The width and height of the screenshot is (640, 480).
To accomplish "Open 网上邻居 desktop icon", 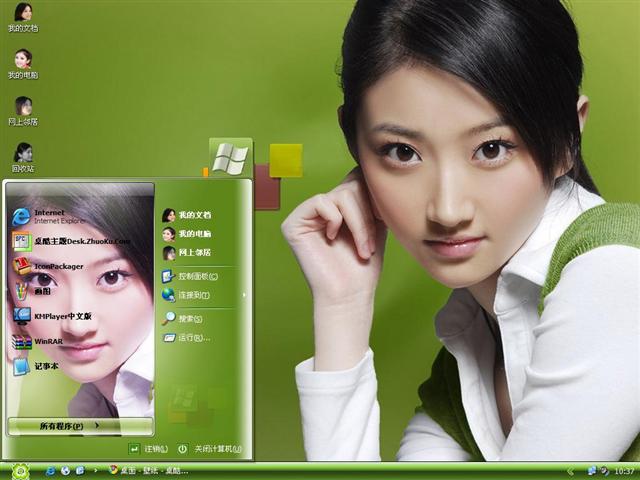I will click(x=23, y=111).
